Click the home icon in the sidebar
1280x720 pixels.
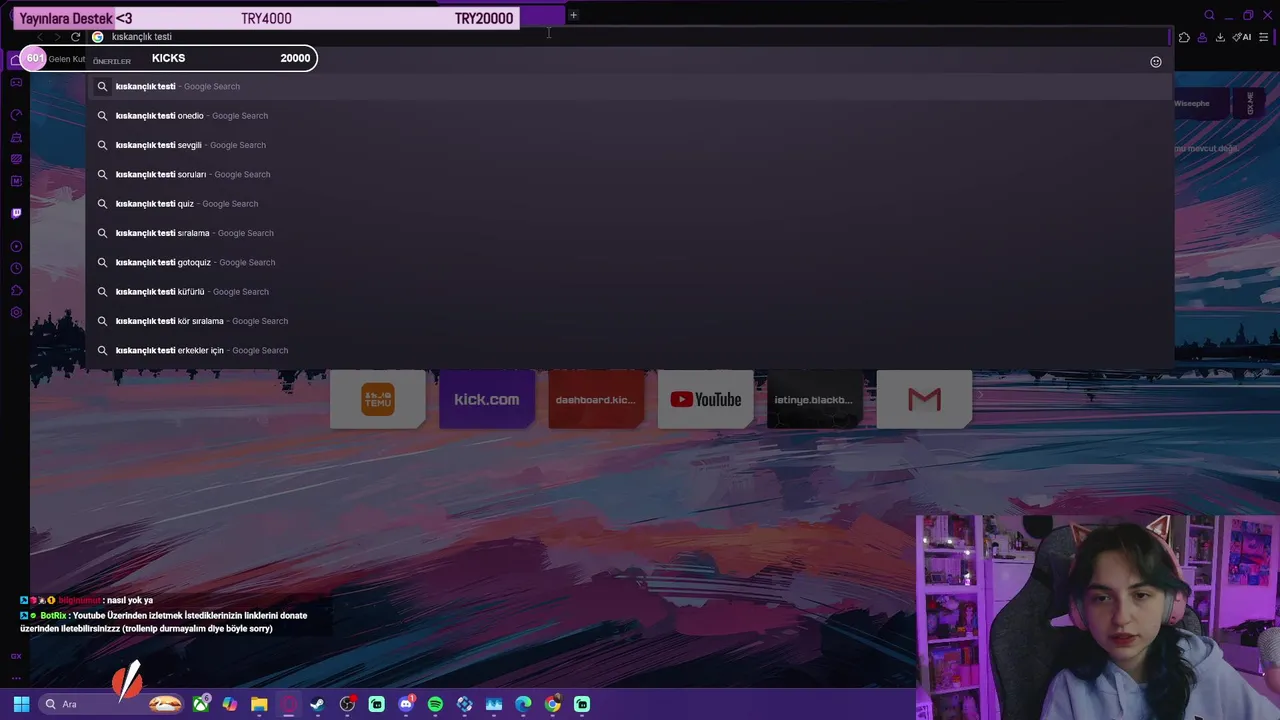click(x=16, y=60)
